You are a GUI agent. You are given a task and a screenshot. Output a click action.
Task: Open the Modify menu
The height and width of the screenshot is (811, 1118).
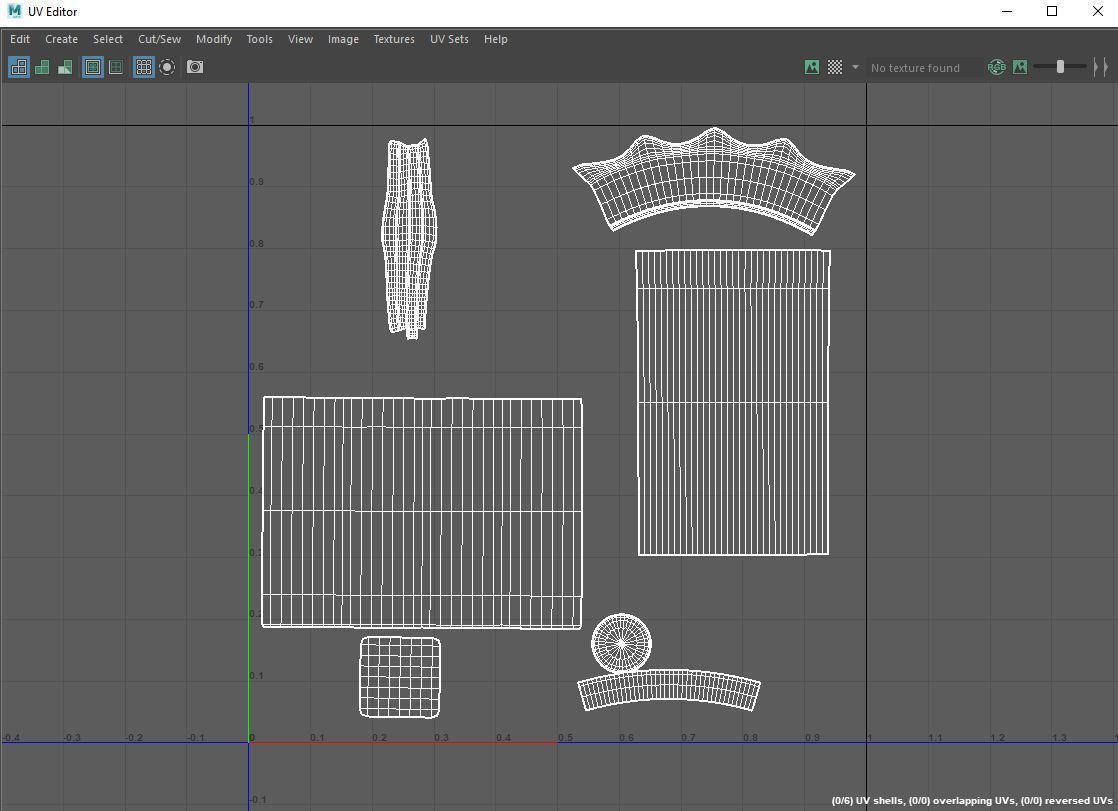[214, 39]
